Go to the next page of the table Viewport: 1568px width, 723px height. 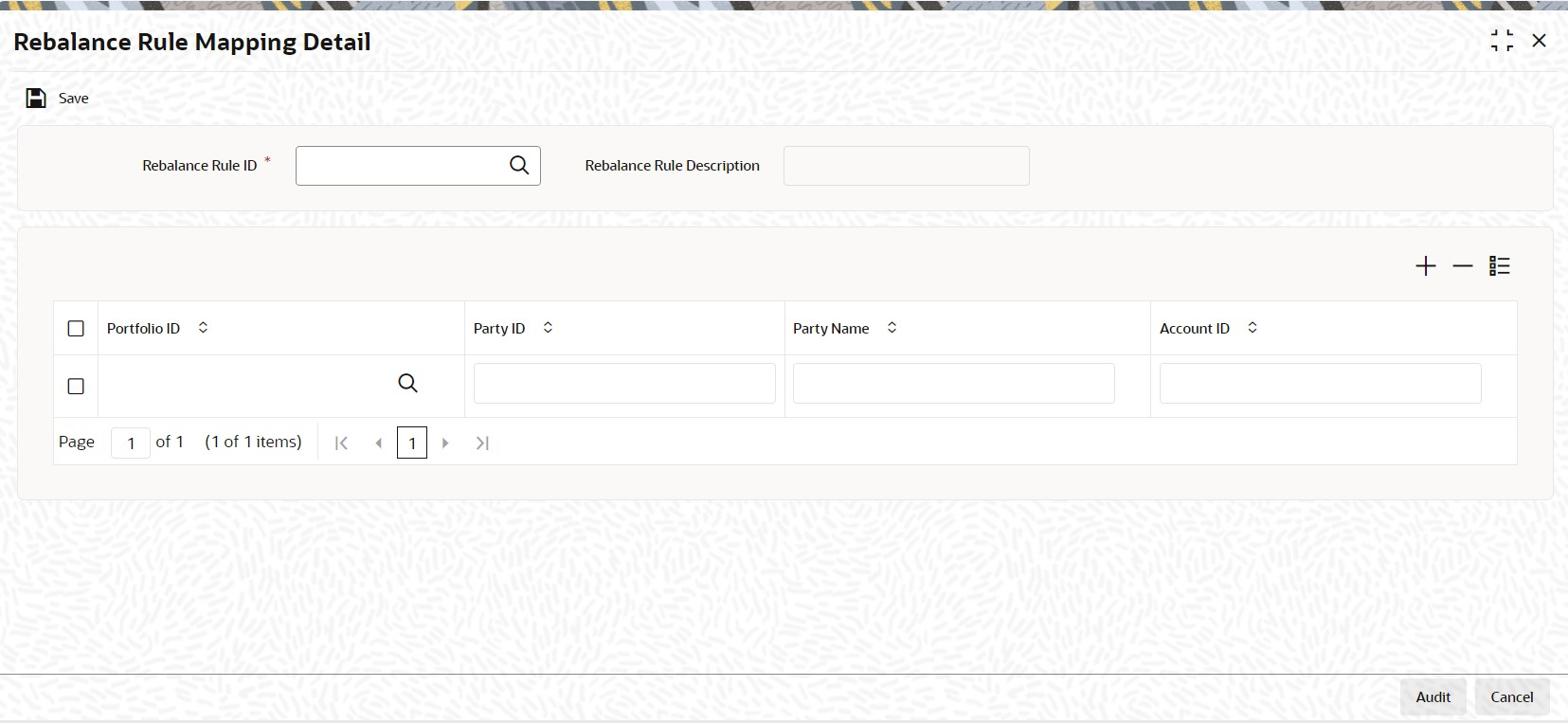[445, 443]
